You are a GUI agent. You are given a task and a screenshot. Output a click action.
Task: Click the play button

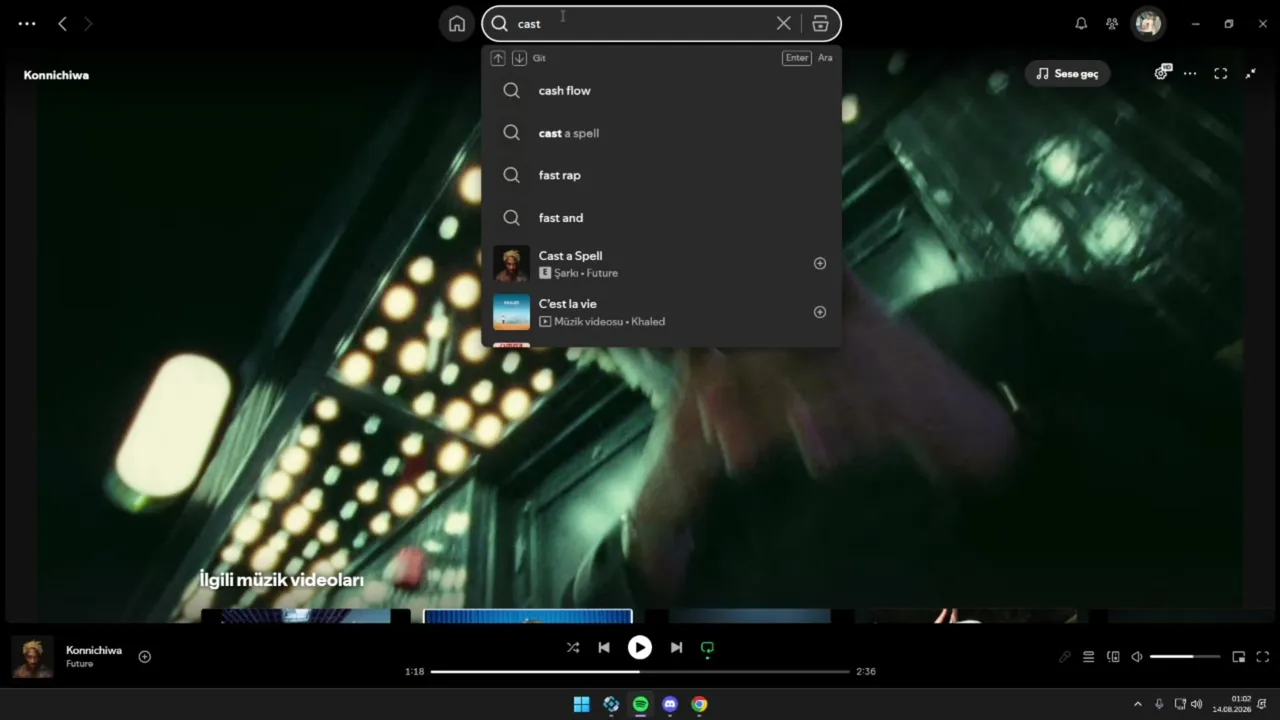[640, 648]
